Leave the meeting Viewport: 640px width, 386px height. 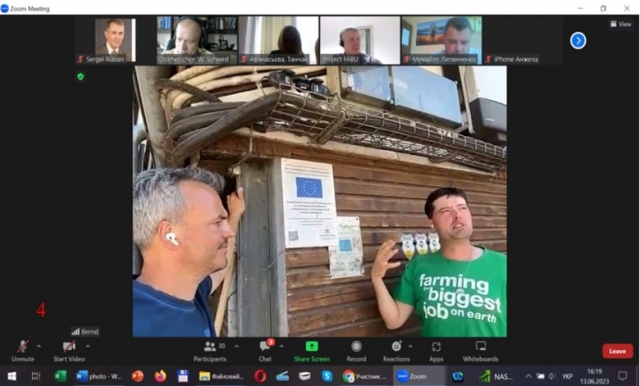[x=618, y=351]
